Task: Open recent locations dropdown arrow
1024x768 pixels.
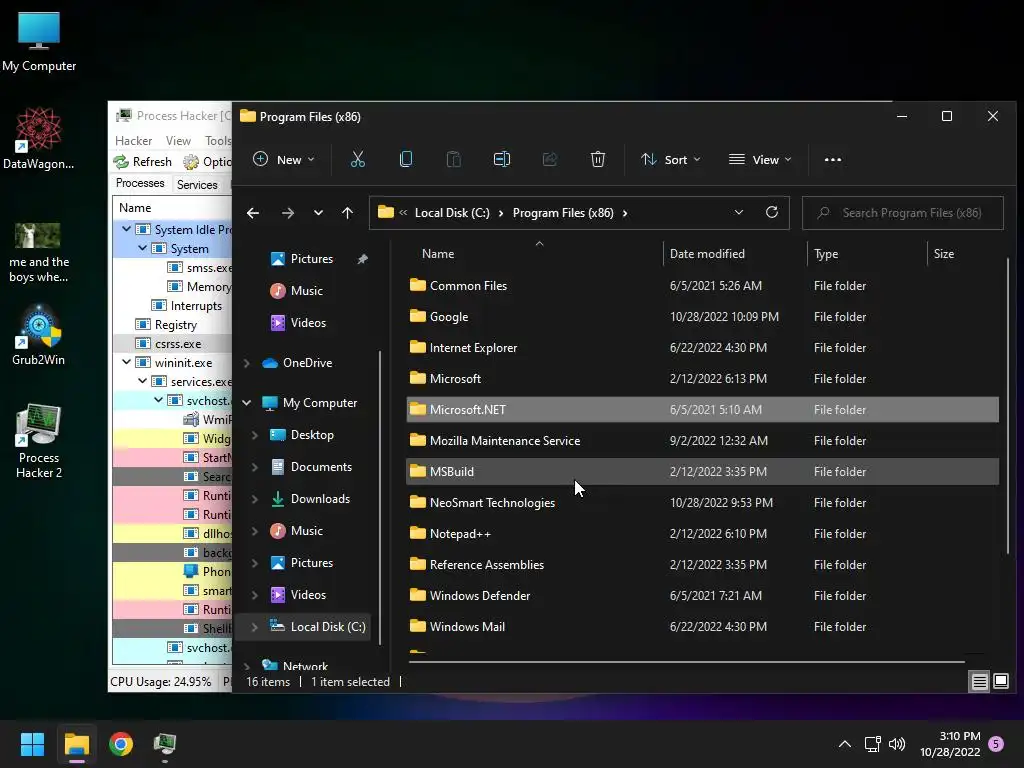Action: coord(318,213)
